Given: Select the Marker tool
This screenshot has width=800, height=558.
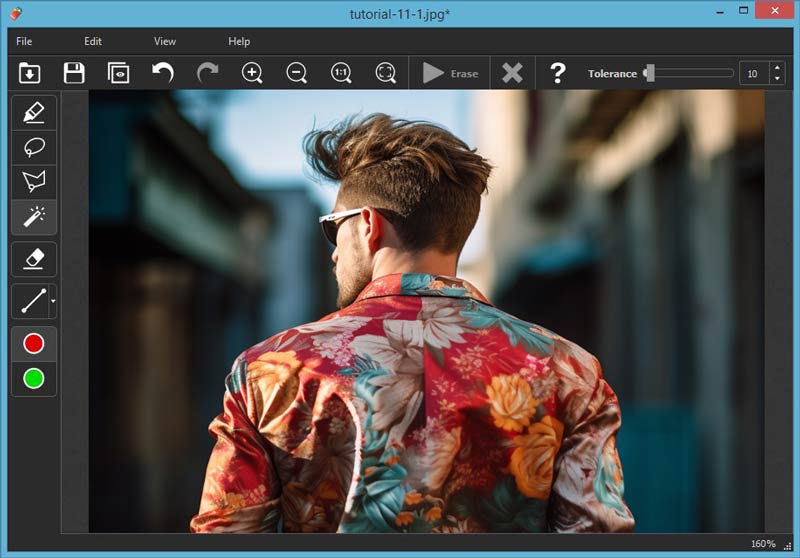Looking at the screenshot, I should tap(34, 113).
